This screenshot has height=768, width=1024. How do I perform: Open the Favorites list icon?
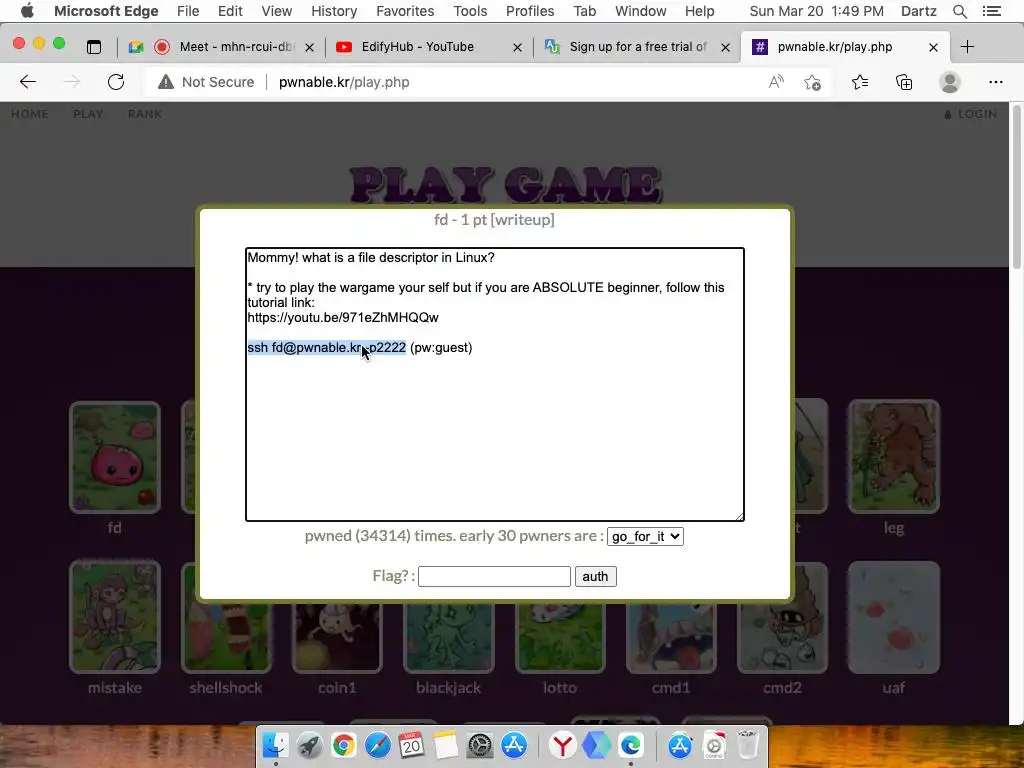pyautogui.click(x=860, y=82)
